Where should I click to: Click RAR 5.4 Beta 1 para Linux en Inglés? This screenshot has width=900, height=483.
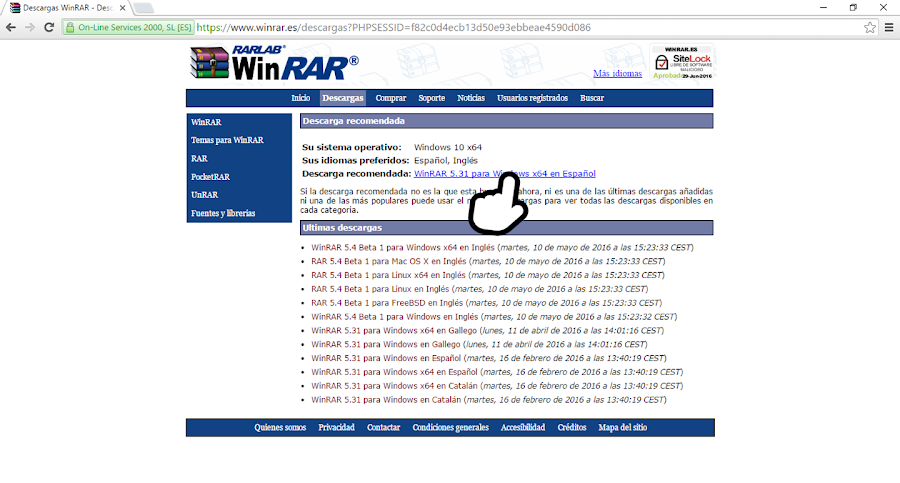coord(380,289)
